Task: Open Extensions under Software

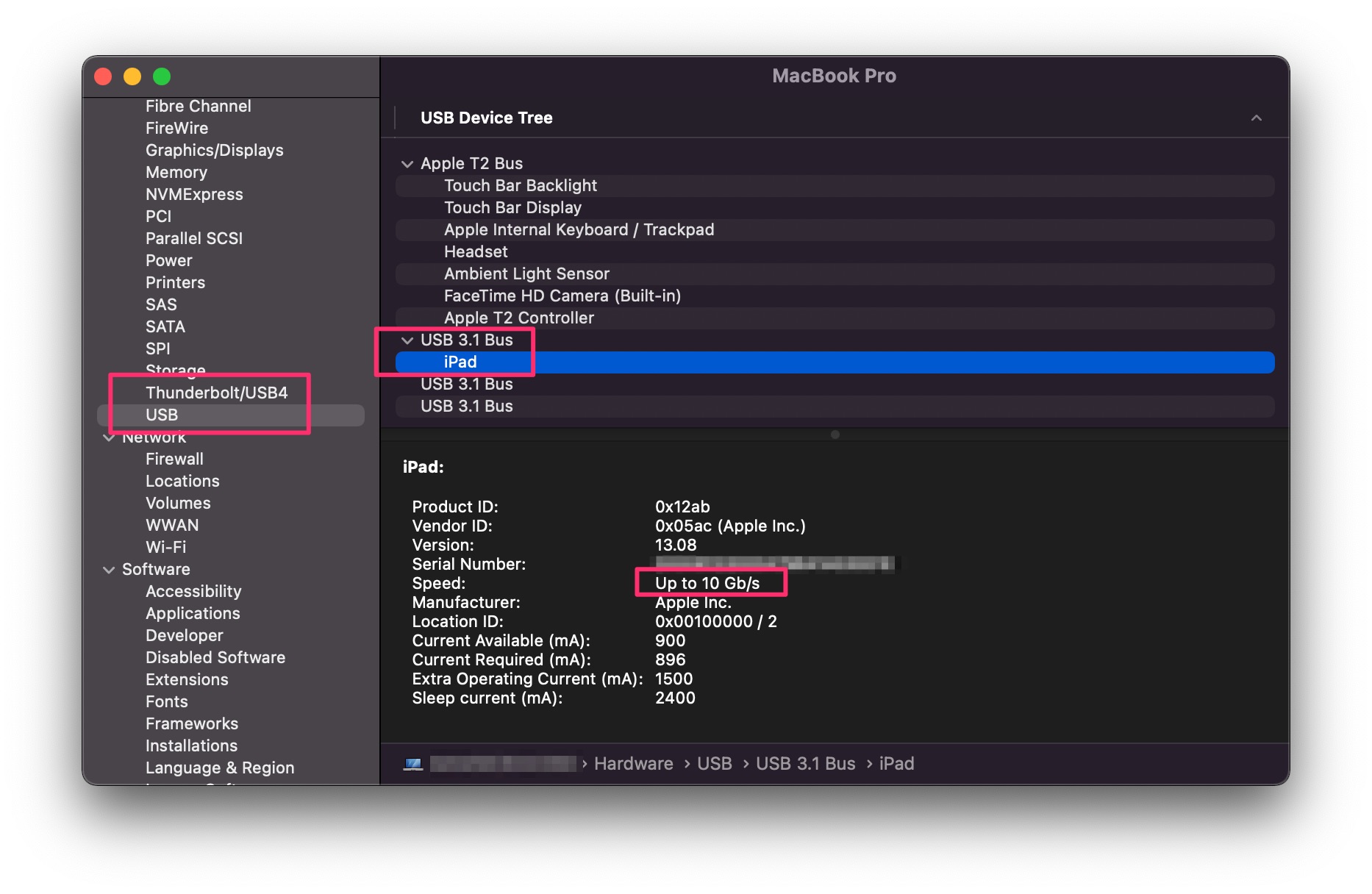Action: click(187, 680)
